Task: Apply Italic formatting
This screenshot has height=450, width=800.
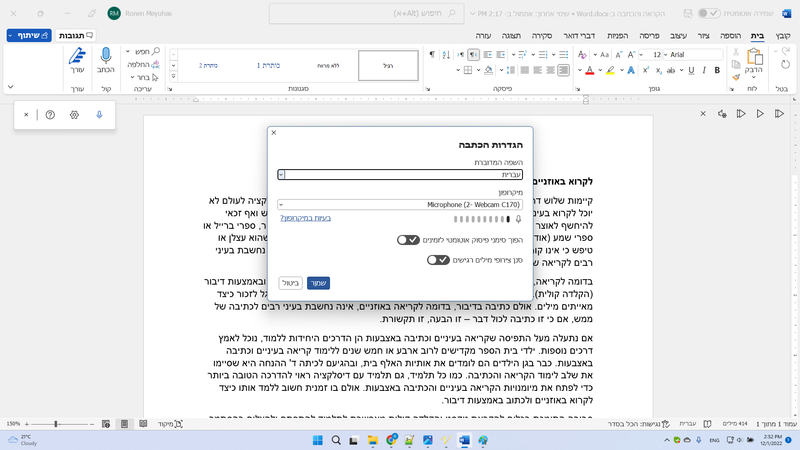Action: [x=704, y=70]
